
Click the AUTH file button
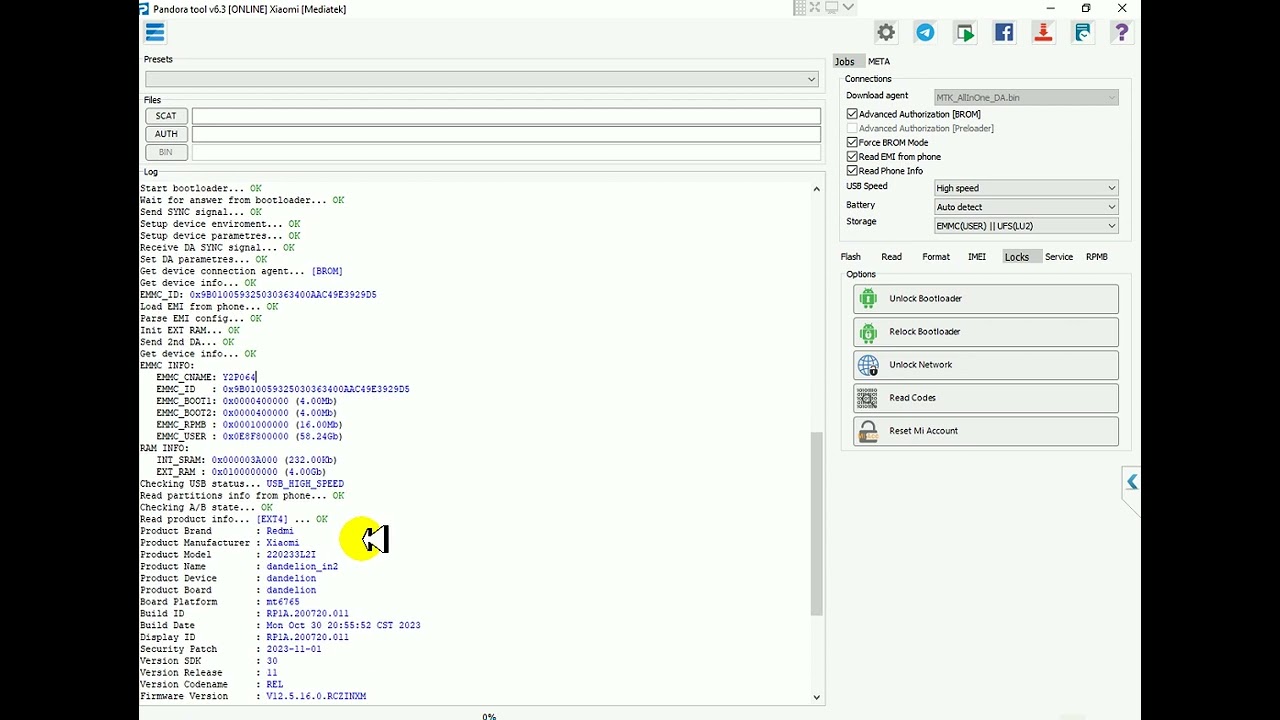[x=166, y=134]
